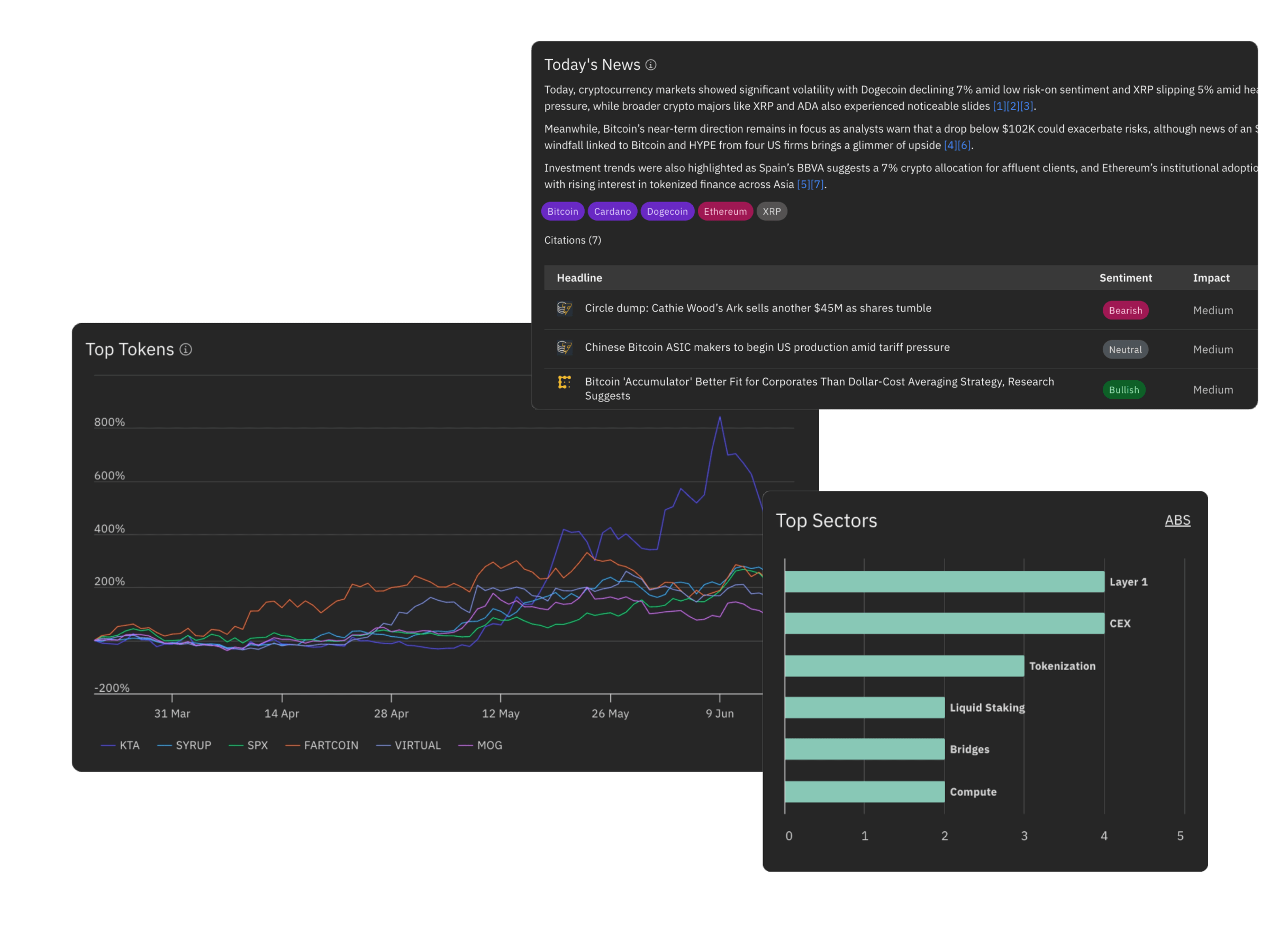Click the source icon beside Circle dump headline
Screen dimensions: 1270x952
point(565,308)
